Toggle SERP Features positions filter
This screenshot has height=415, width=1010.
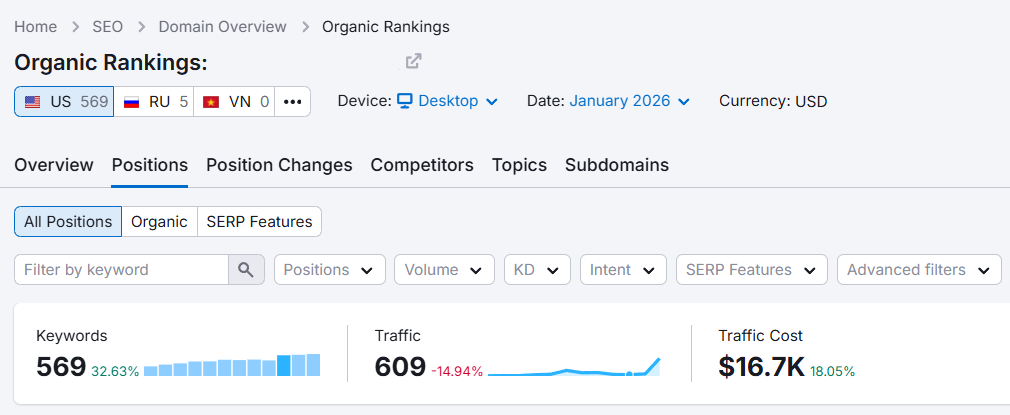[259, 222]
